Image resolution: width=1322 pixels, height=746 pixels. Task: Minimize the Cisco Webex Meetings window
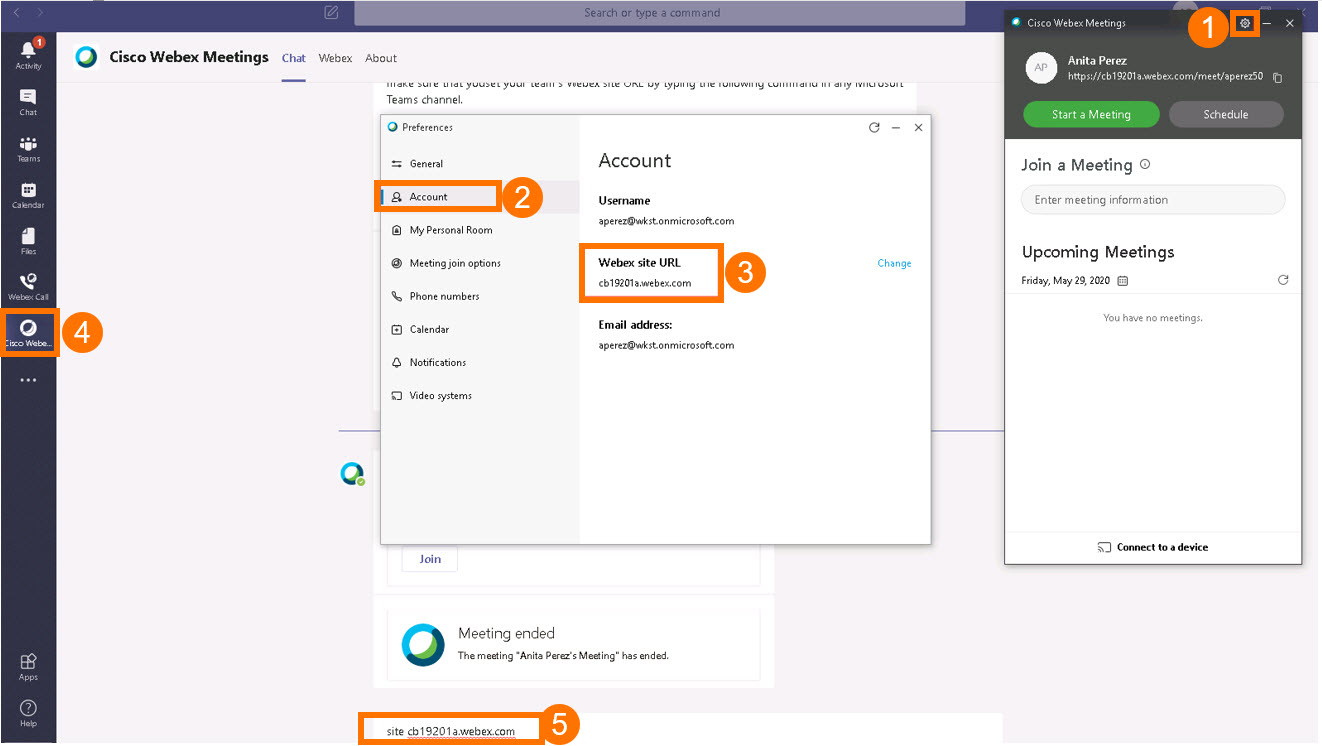pyautogui.click(x=1267, y=23)
